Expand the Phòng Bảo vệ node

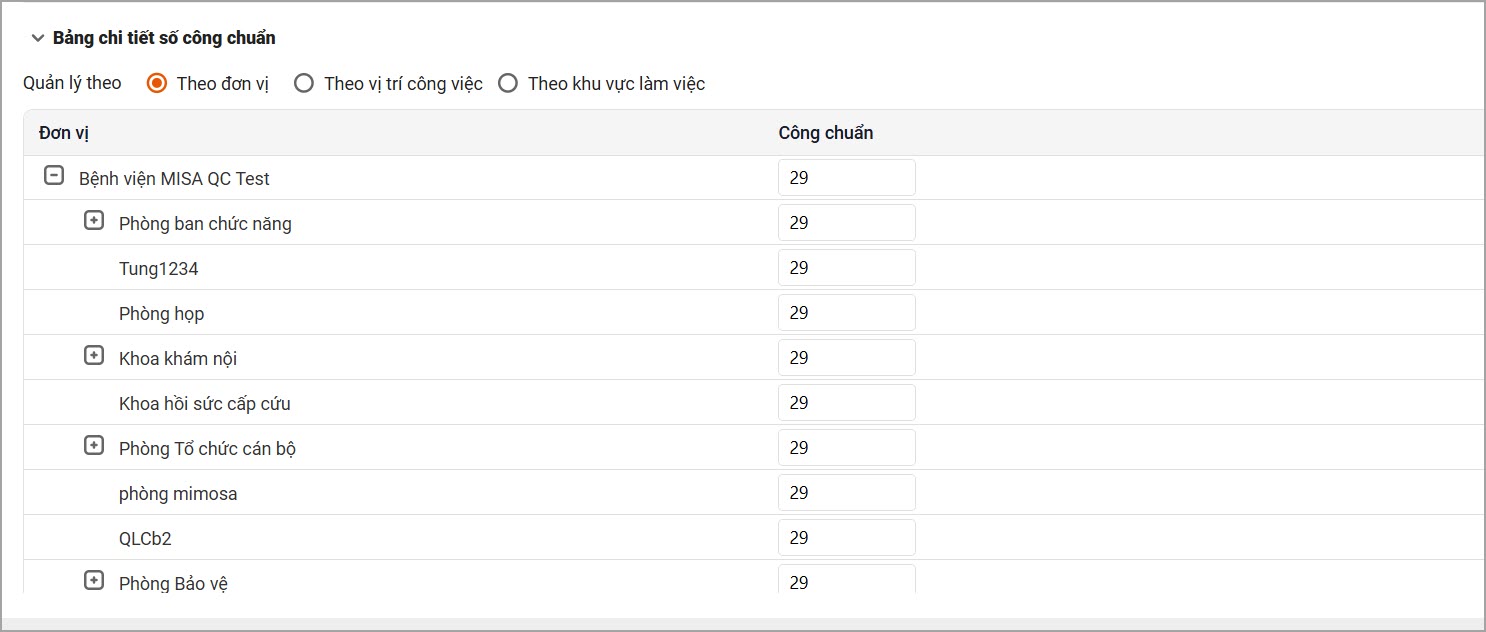[x=94, y=580]
